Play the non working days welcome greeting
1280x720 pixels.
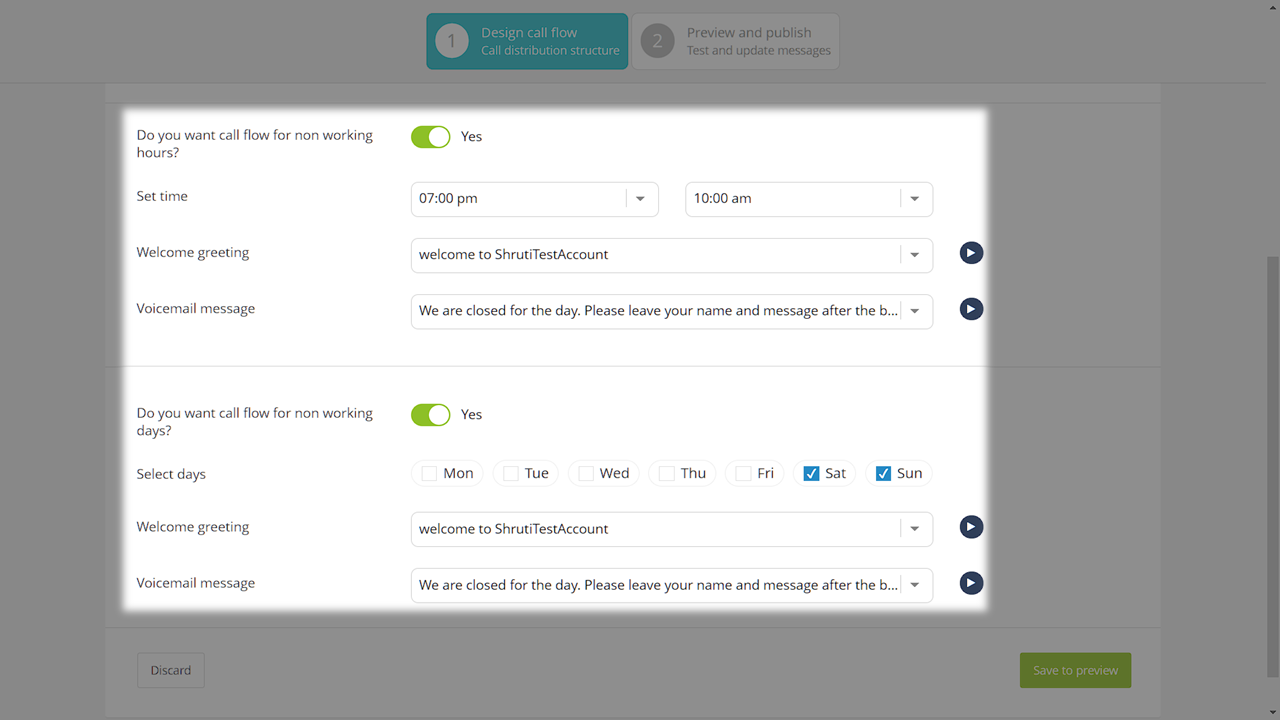coord(970,527)
